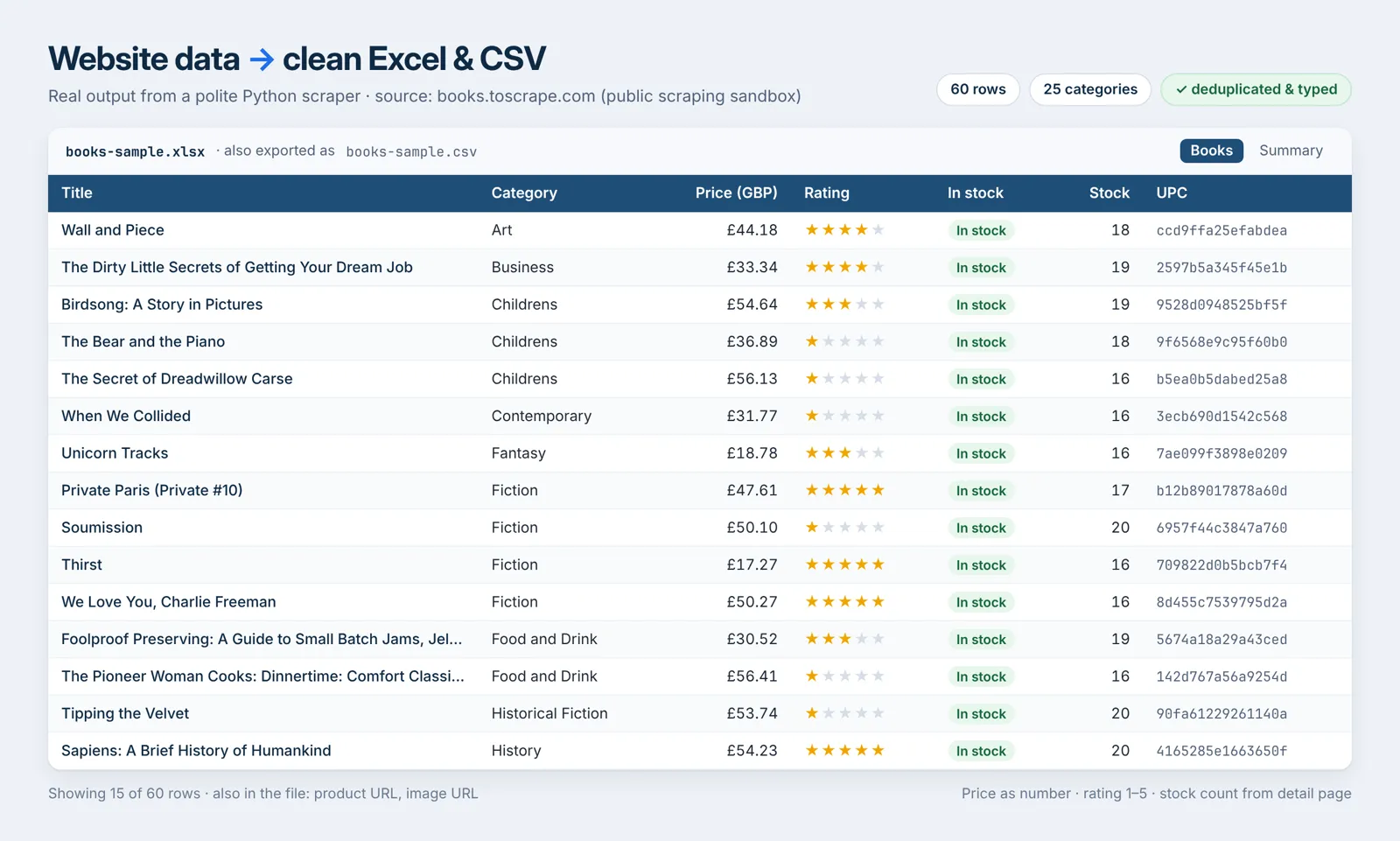Click the Title column header

[x=77, y=193]
